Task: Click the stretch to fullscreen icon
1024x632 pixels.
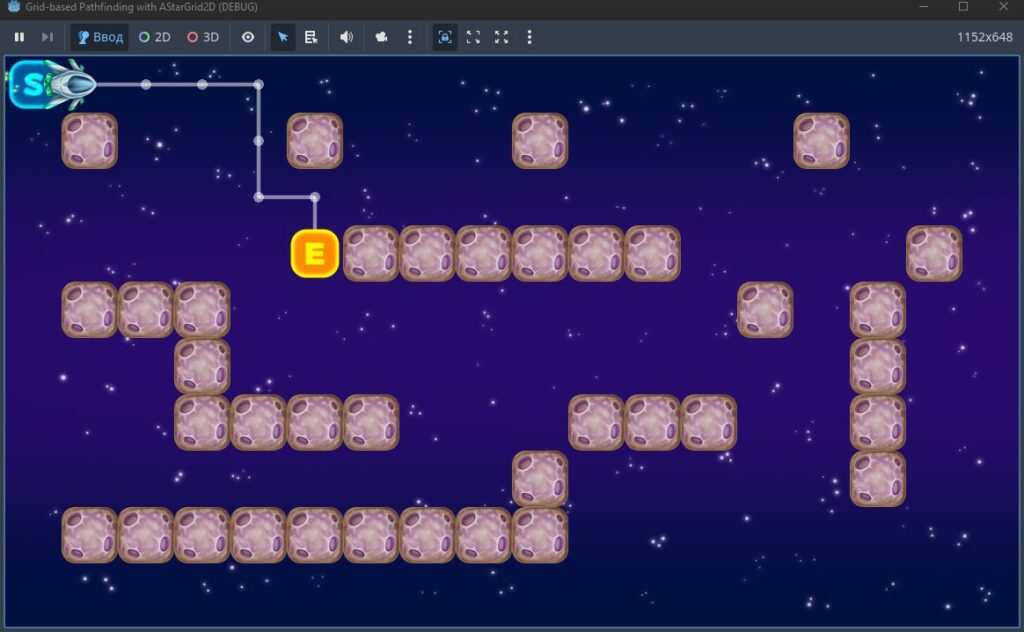Action: (502, 37)
